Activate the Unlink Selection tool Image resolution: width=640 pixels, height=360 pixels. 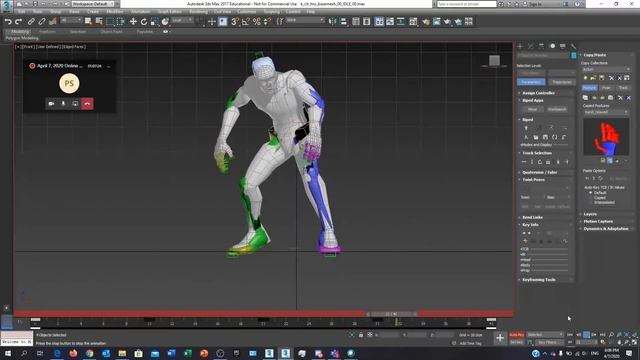tap(42, 22)
